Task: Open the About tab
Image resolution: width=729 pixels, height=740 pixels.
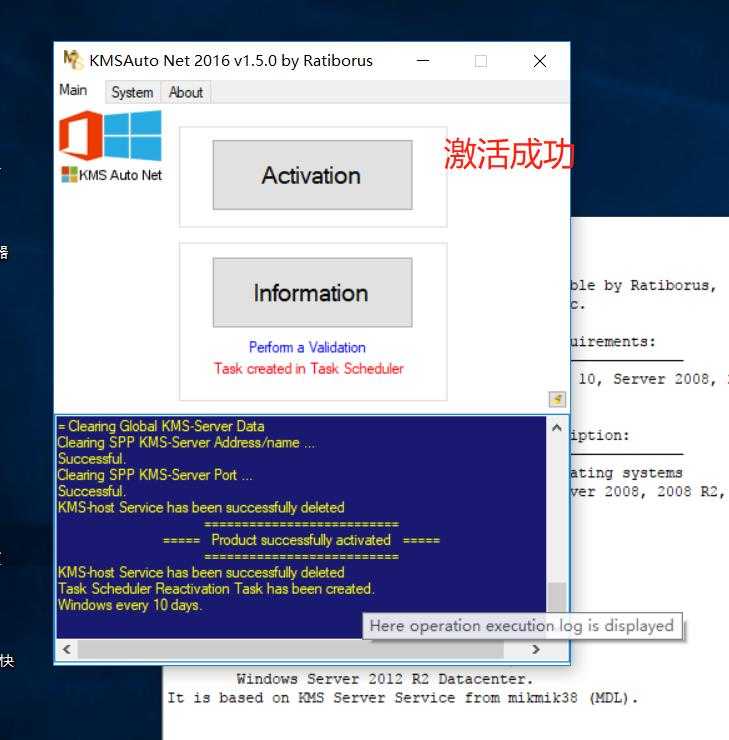Action: (186, 92)
